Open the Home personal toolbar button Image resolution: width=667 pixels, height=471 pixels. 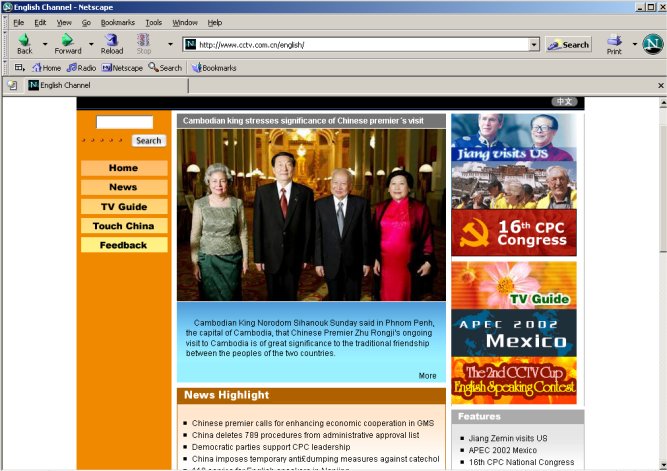point(47,68)
